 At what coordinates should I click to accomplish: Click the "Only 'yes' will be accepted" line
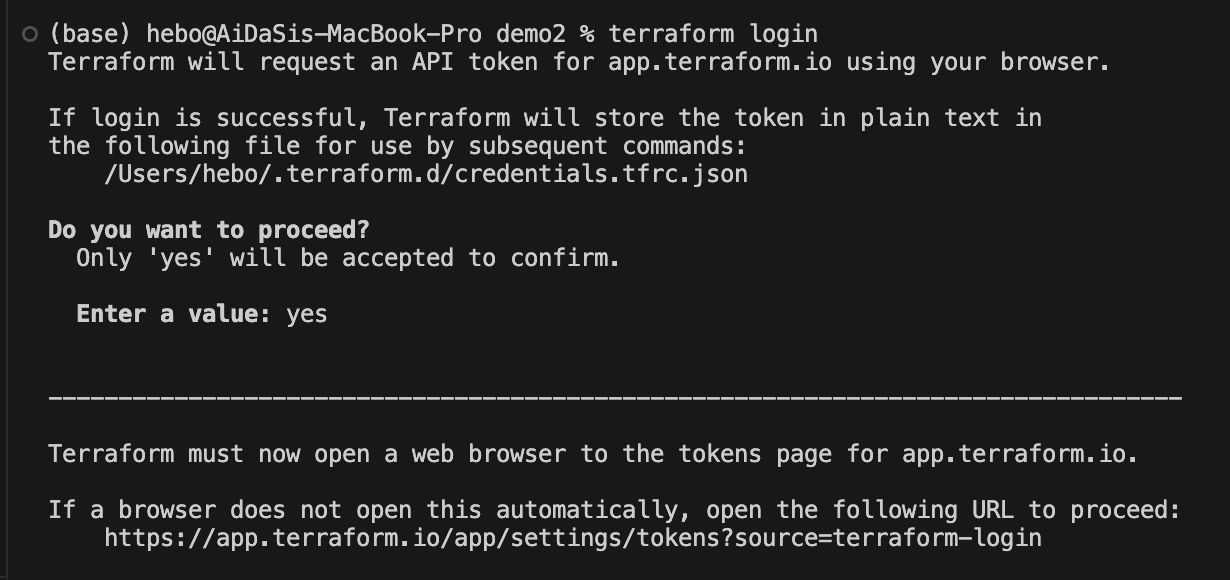[348, 258]
